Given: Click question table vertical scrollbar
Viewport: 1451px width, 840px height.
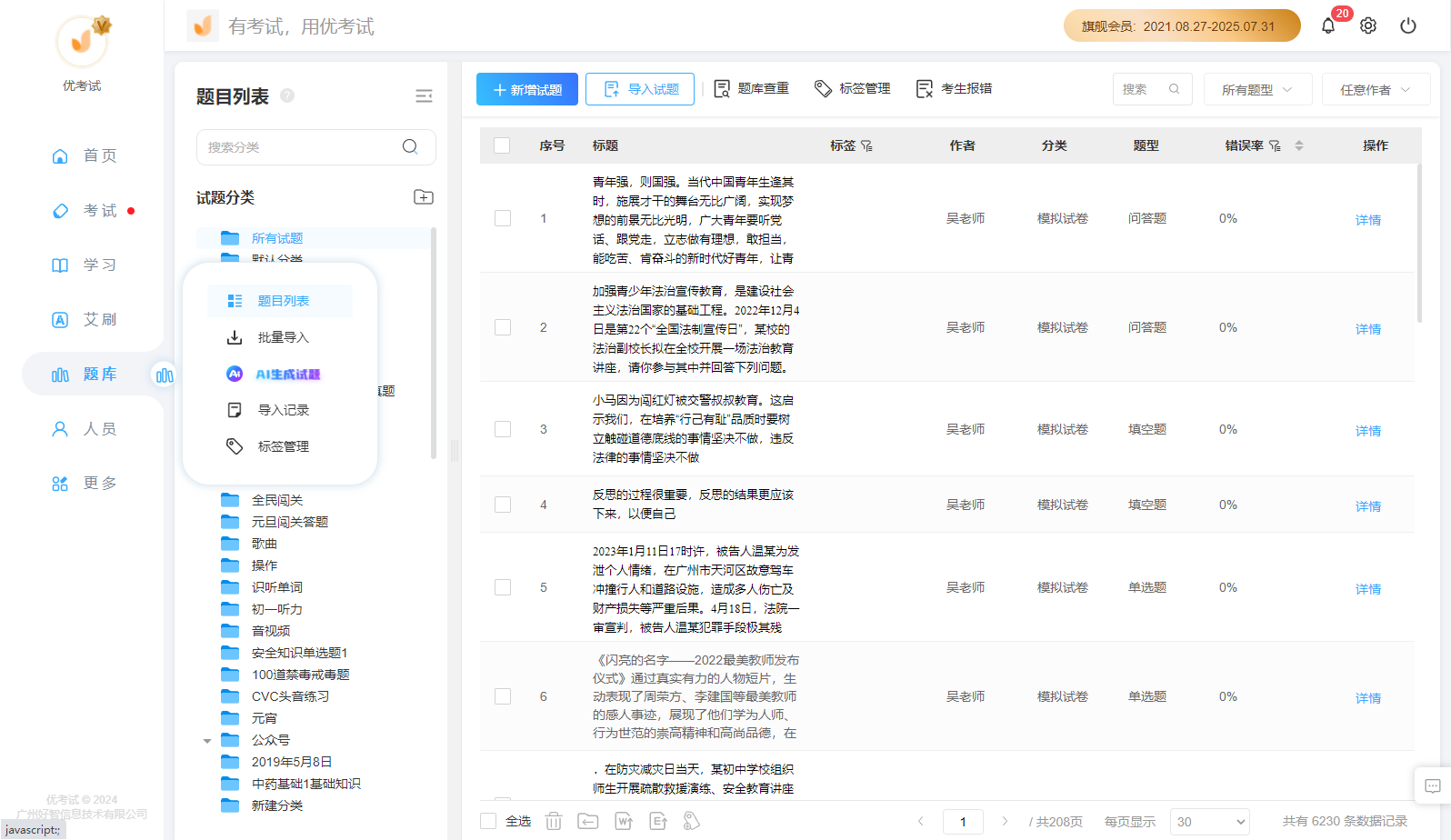Looking at the screenshot, I should pos(1419,243).
